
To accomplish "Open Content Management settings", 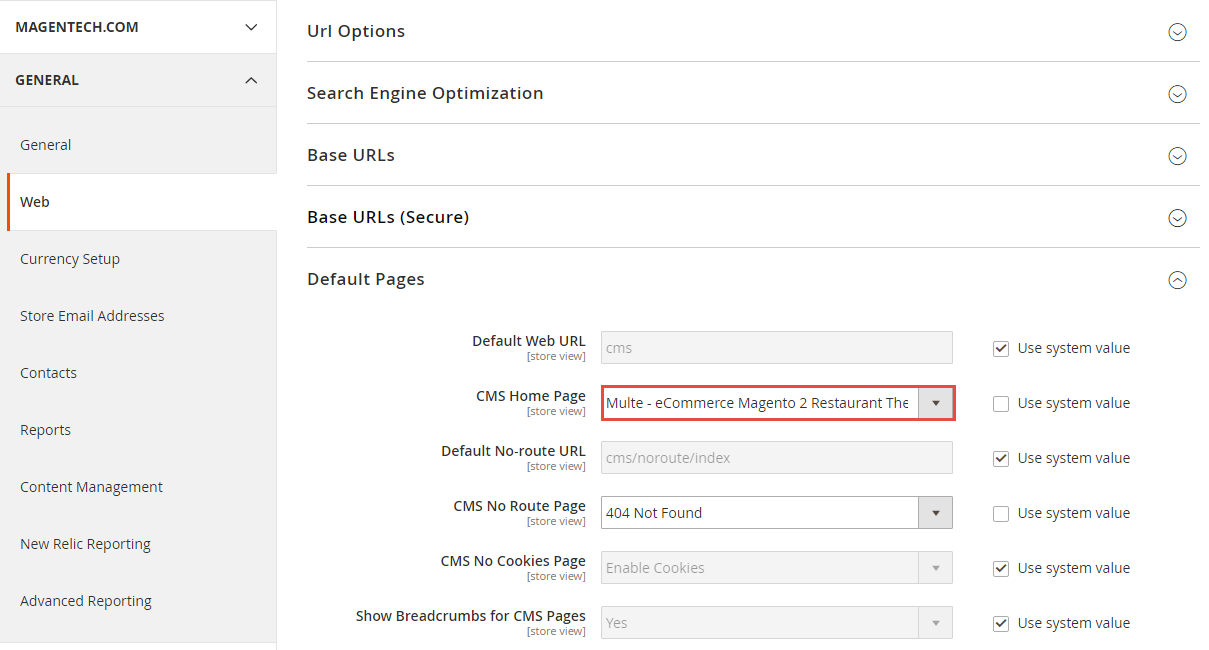I will [91, 487].
